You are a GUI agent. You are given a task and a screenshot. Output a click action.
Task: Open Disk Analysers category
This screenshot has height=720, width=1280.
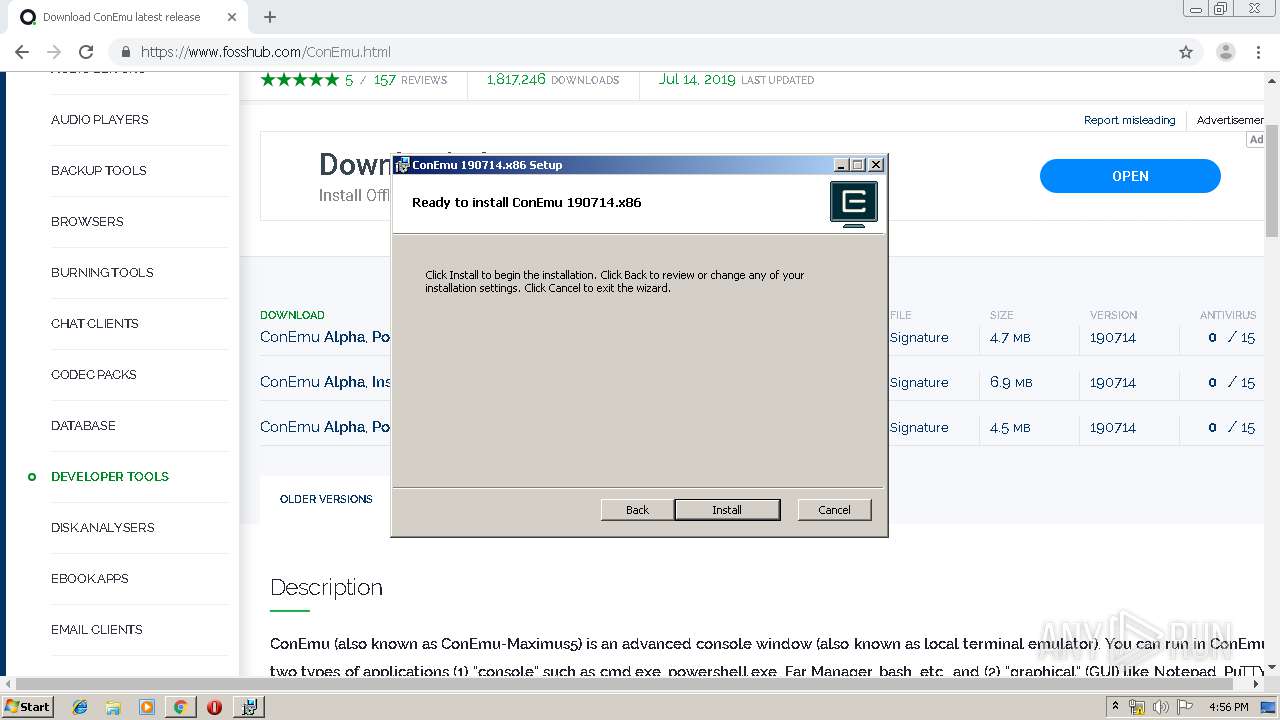102,527
